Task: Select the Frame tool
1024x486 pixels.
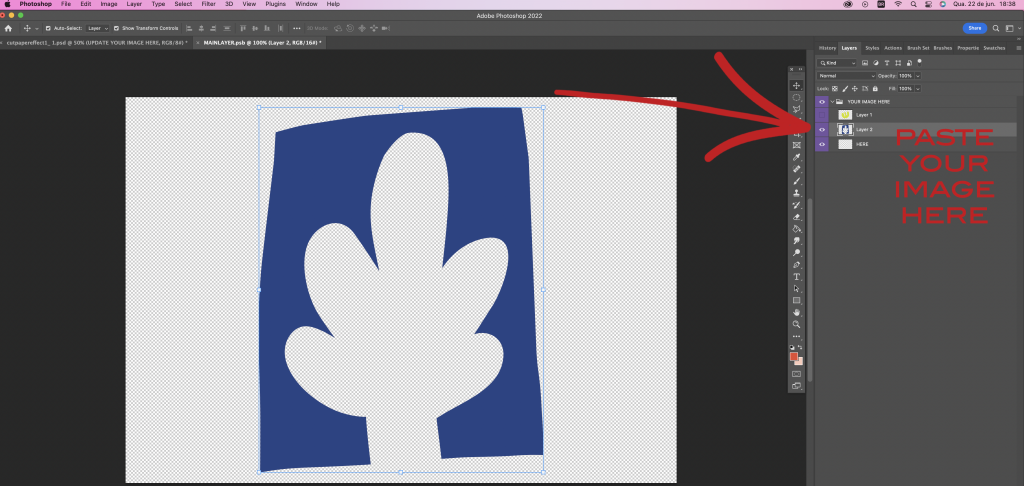Action: click(796, 145)
